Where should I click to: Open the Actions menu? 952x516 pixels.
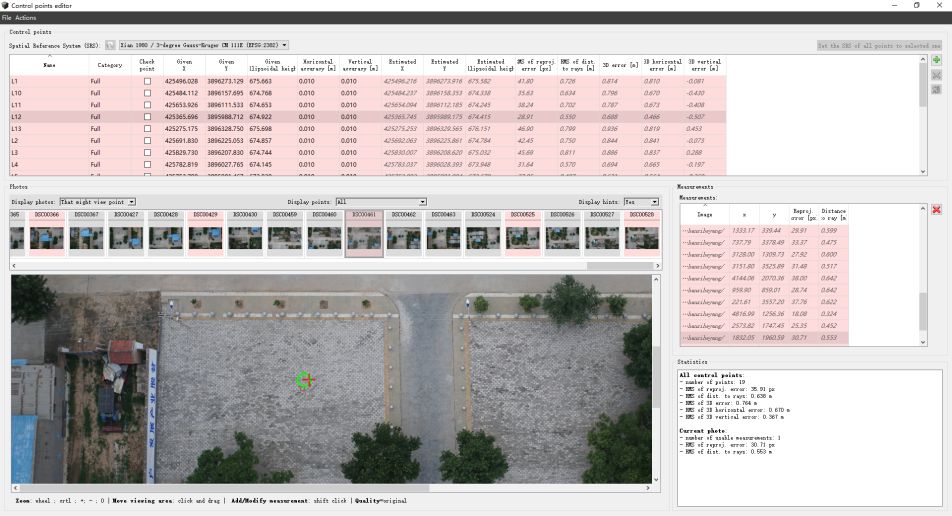pyautogui.click(x=26, y=18)
